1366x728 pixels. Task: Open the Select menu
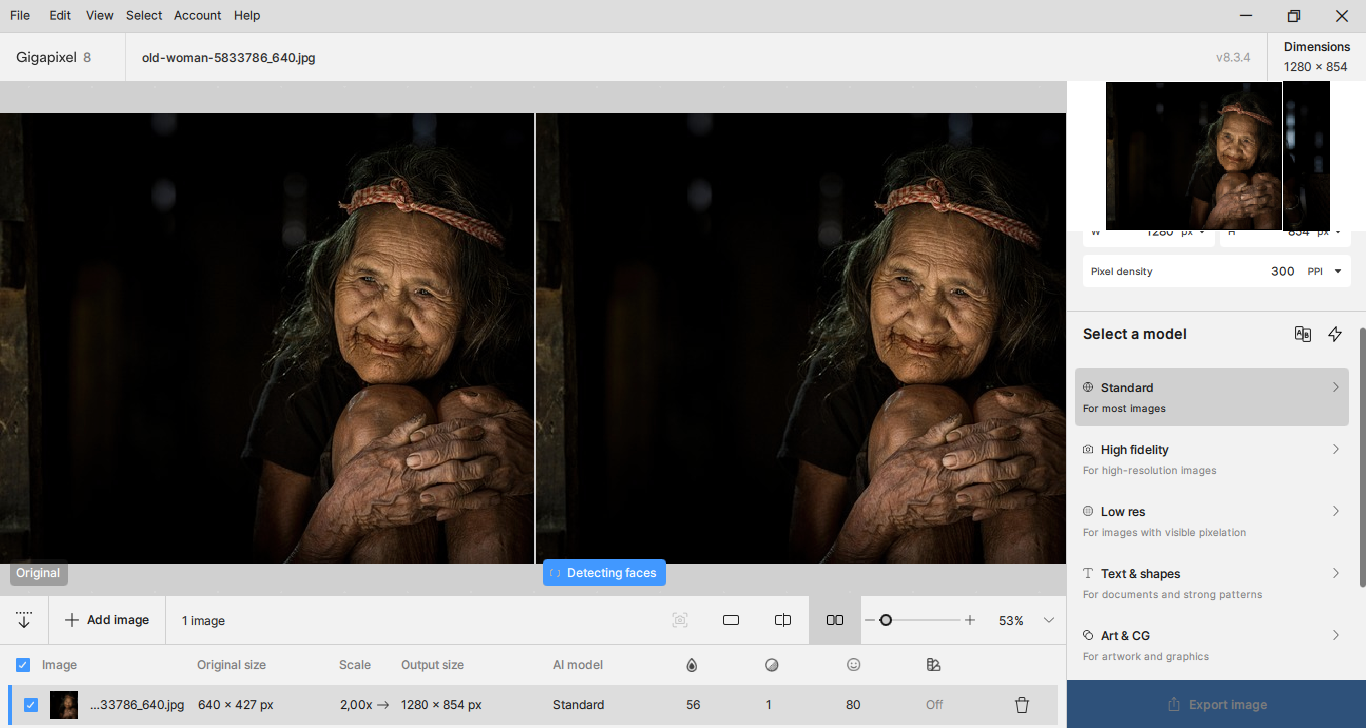click(144, 15)
